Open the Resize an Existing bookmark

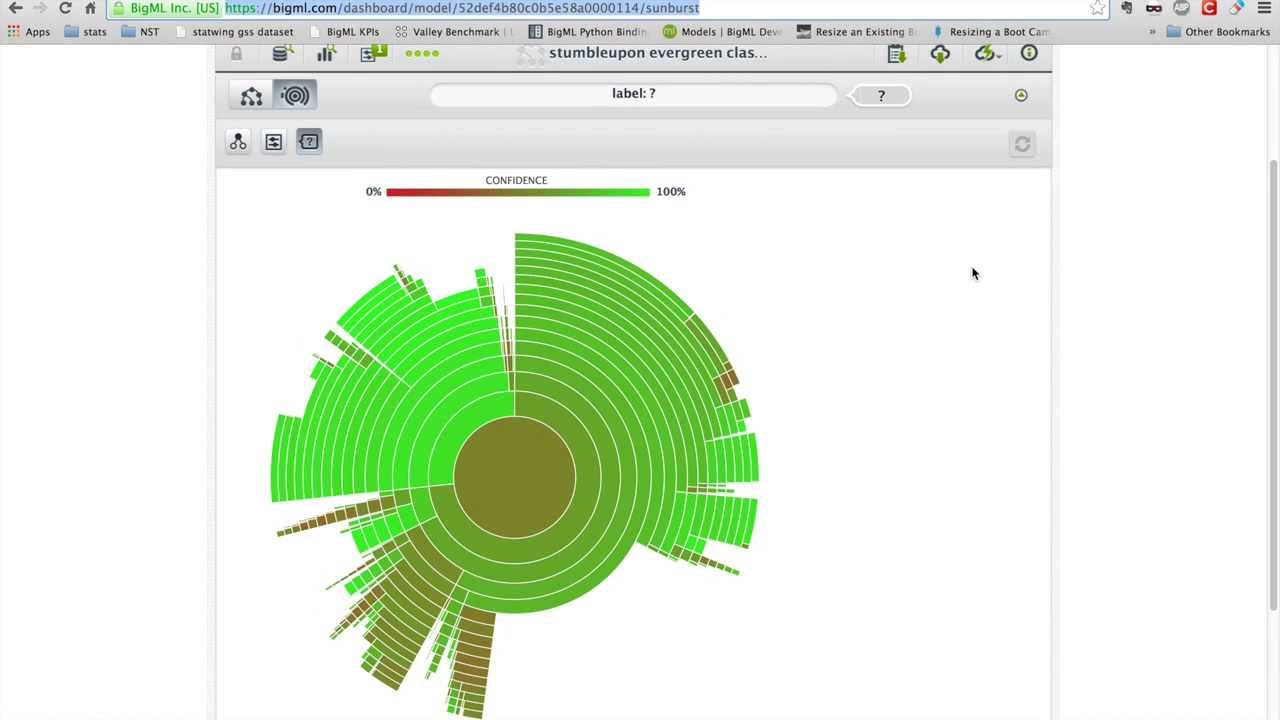(x=856, y=32)
